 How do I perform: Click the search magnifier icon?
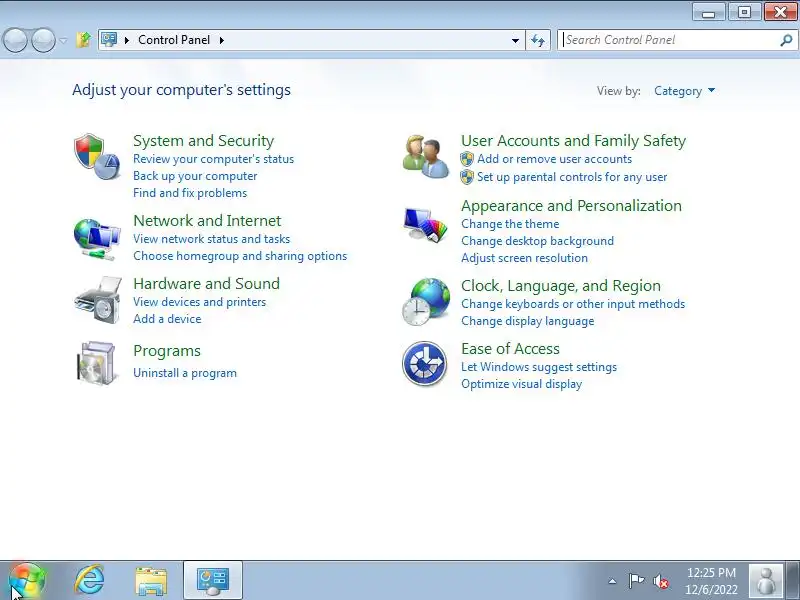[786, 40]
